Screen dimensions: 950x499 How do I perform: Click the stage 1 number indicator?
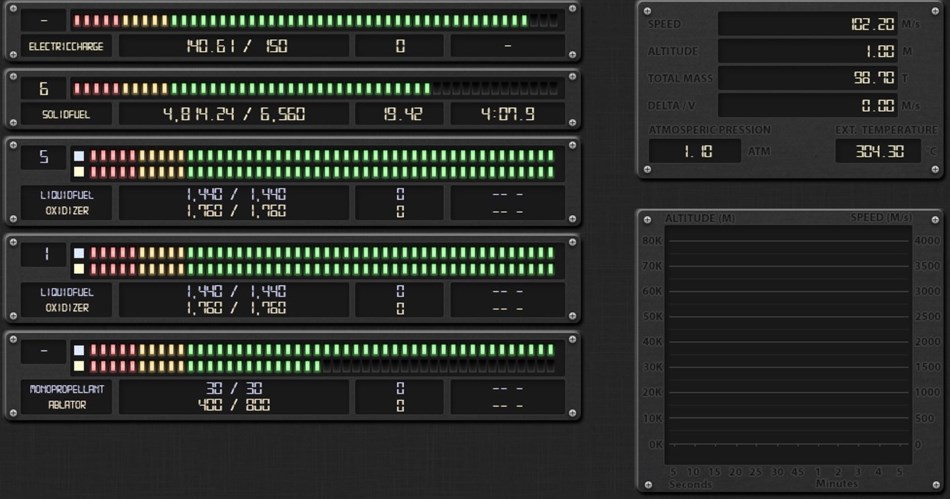pyautogui.click(x=44, y=254)
